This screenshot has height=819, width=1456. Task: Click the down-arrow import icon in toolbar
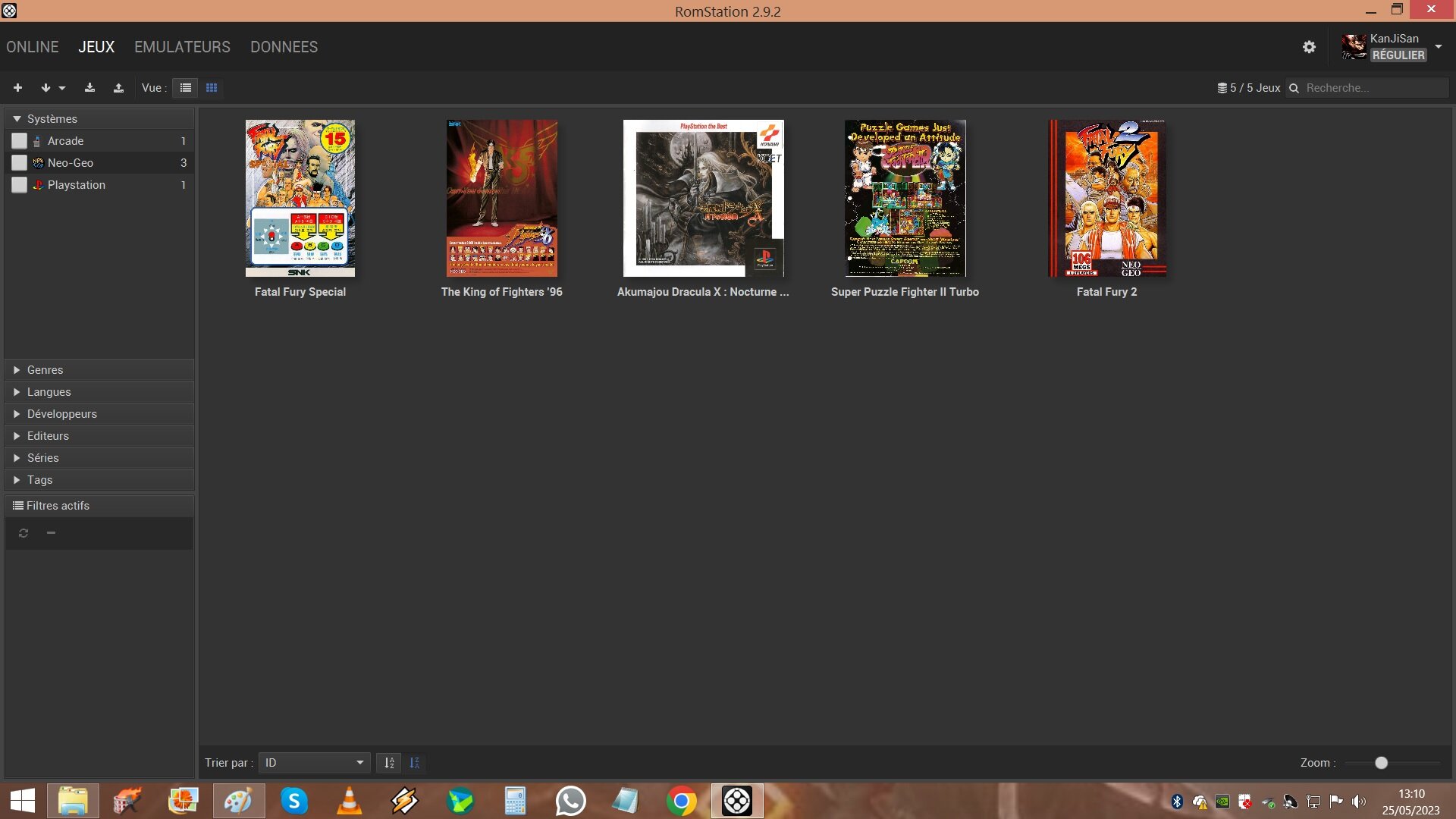click(45, 88)
